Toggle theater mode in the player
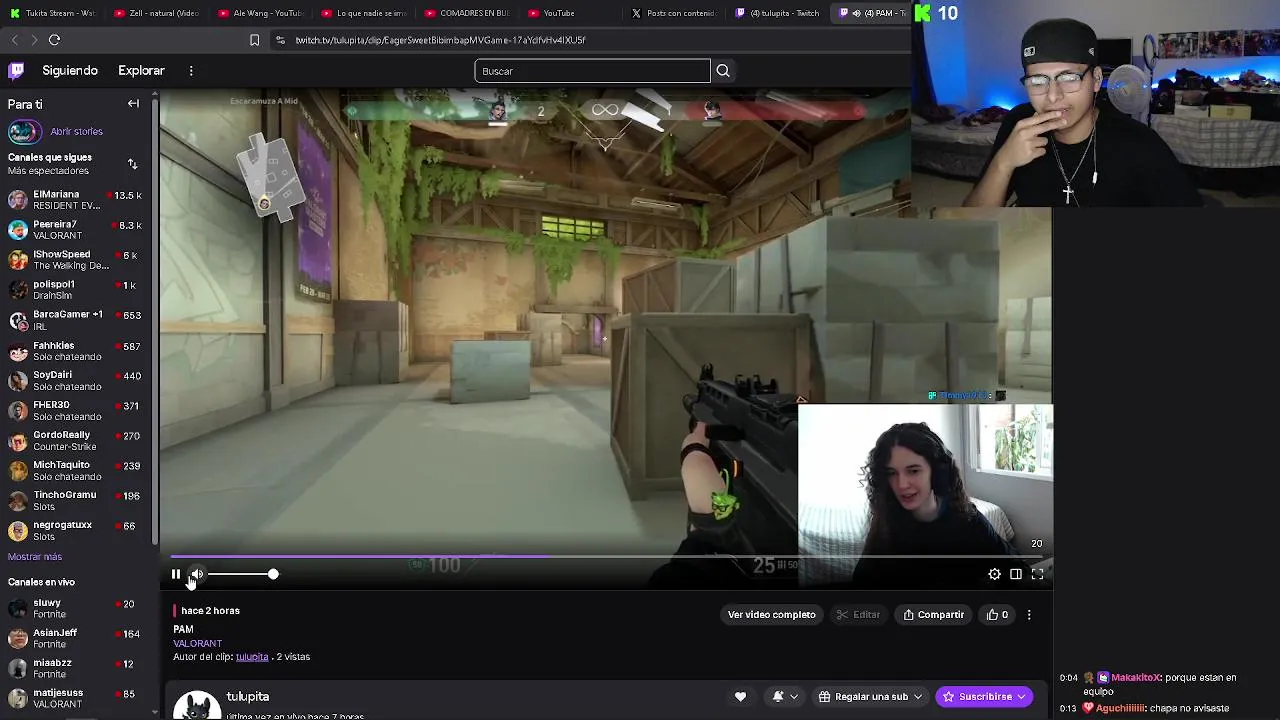1280x720 pixels. [x=1016, y=574]
